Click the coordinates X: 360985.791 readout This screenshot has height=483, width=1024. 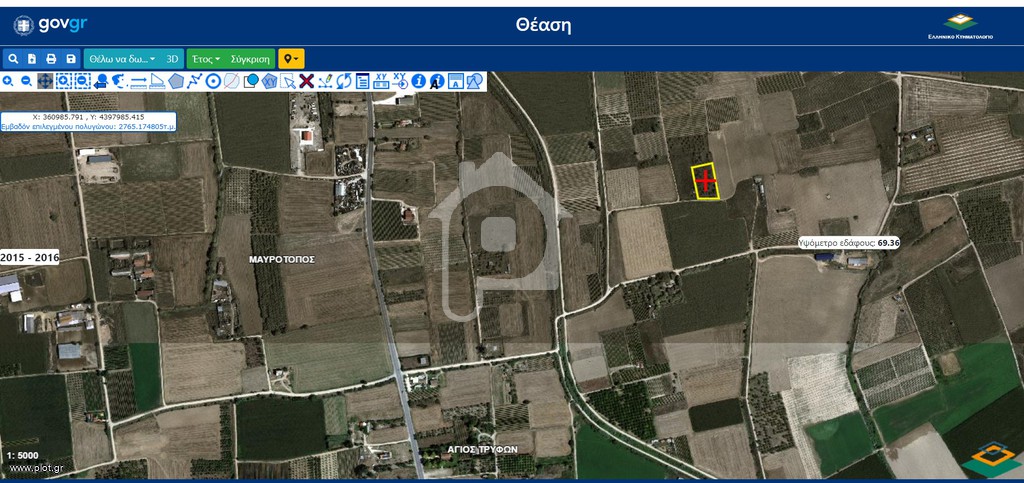(x=88, y=117)
